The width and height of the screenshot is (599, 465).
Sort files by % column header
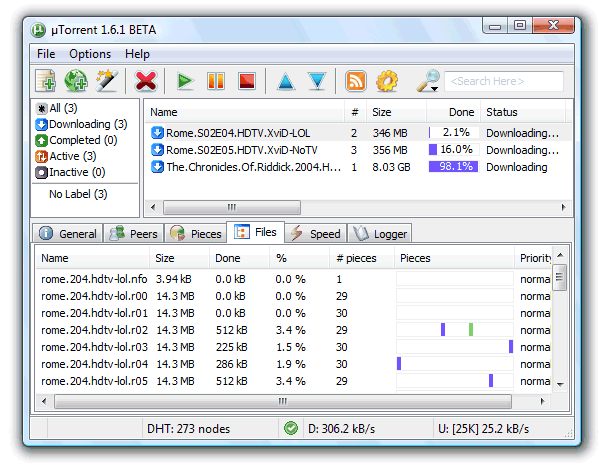point(299,258)
